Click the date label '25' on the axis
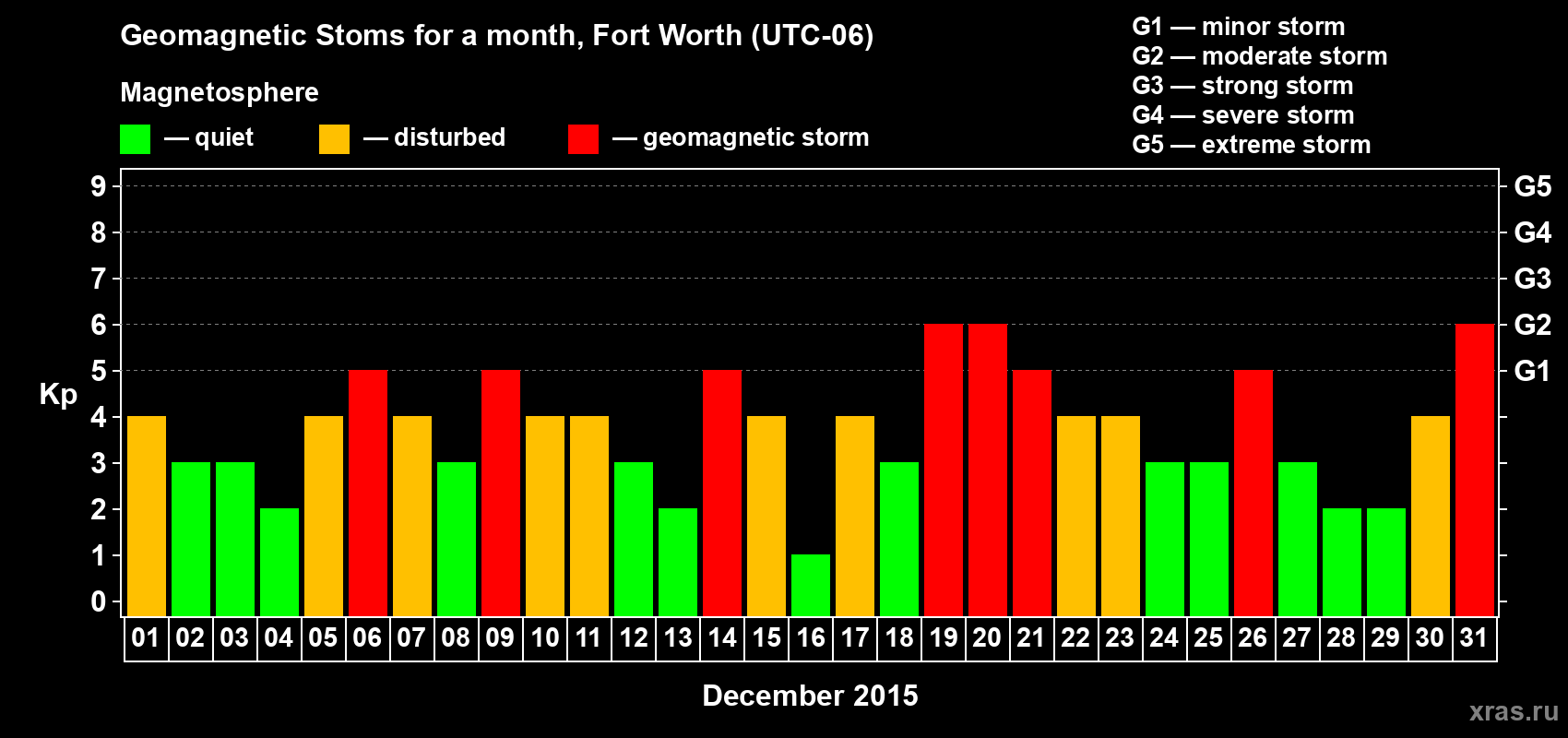 (1208, 638)
